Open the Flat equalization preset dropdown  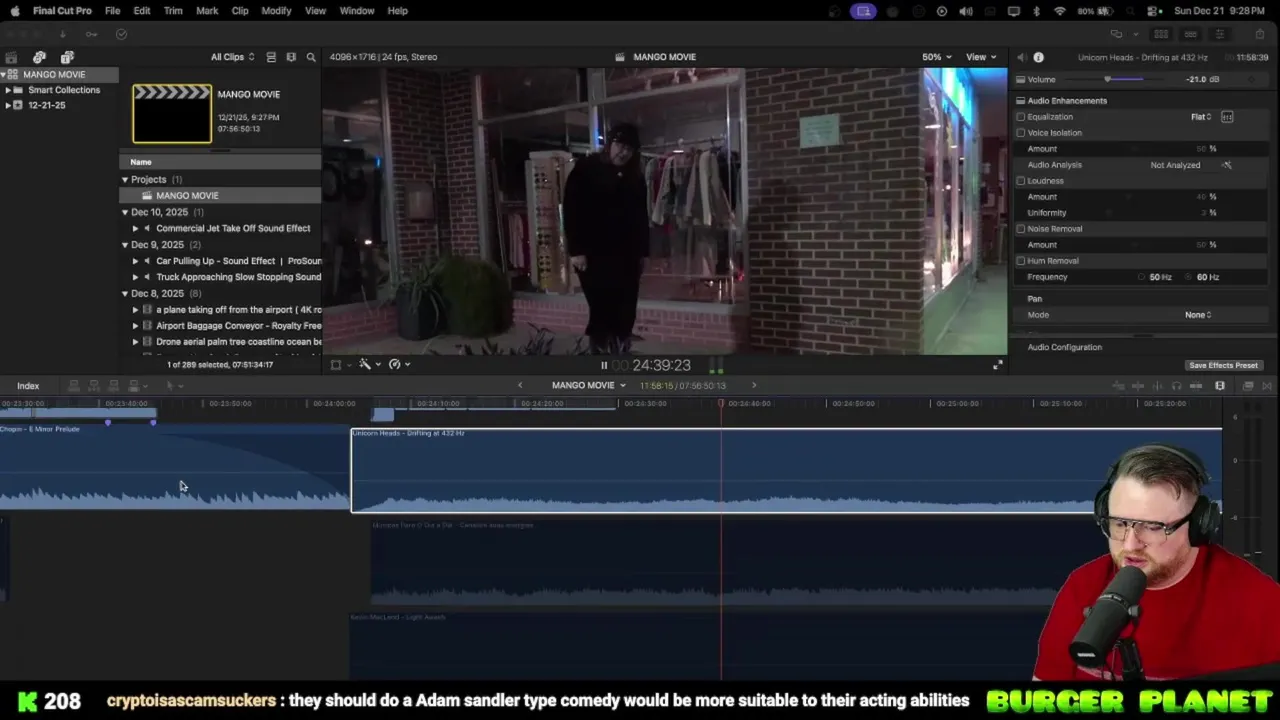(x=1201, y=117)
